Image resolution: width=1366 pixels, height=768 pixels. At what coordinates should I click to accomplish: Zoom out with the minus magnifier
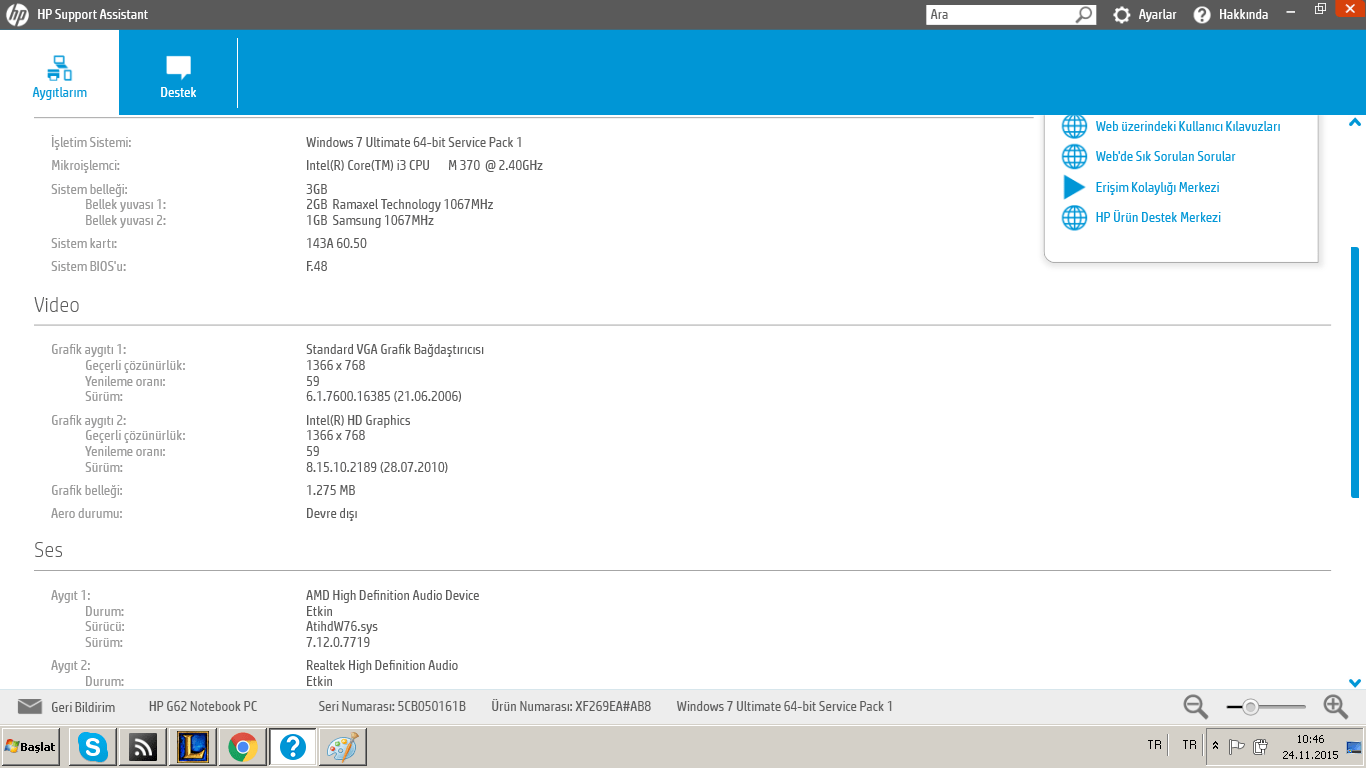coord(1196,706)
